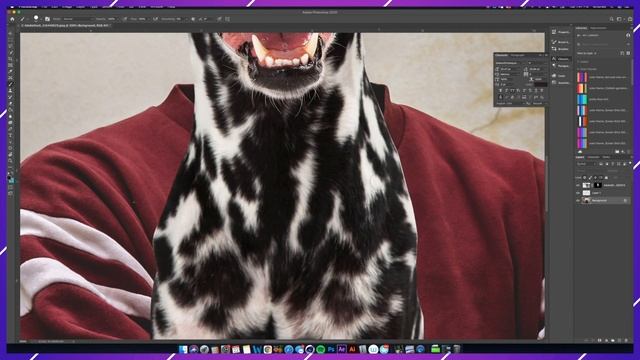Screen dimensions: 640x360
Task: Toggle Faux Bold in the Character panel
Action: (x=500, y=91)
